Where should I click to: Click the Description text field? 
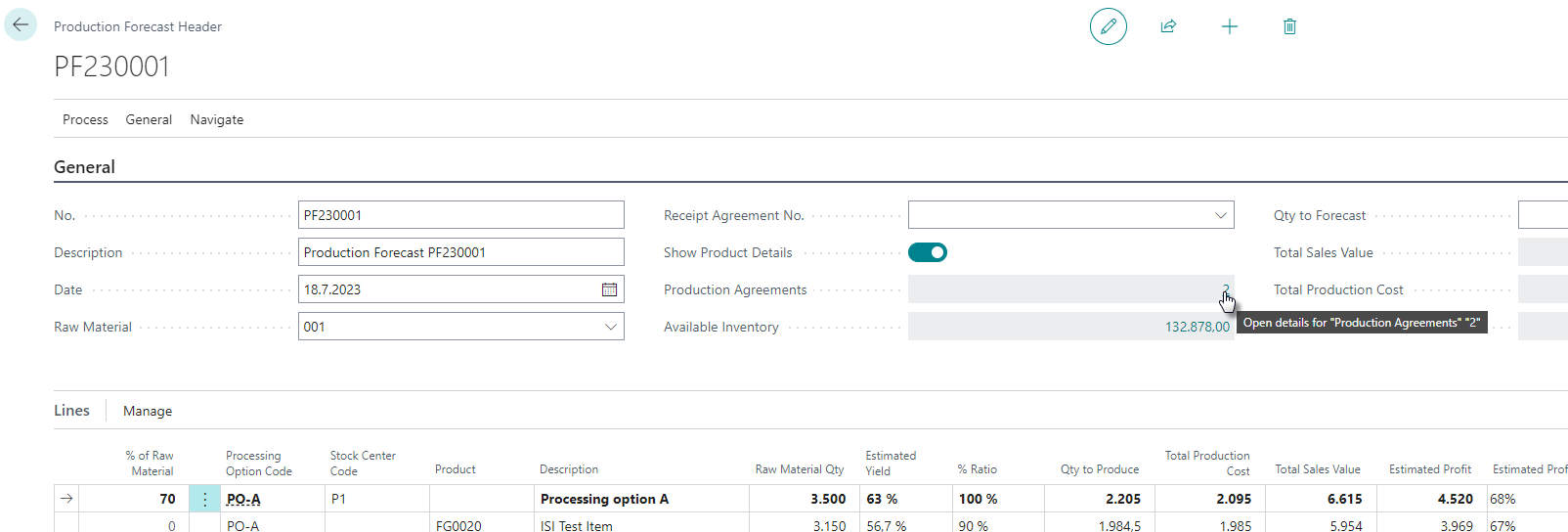tap(460, 252)
